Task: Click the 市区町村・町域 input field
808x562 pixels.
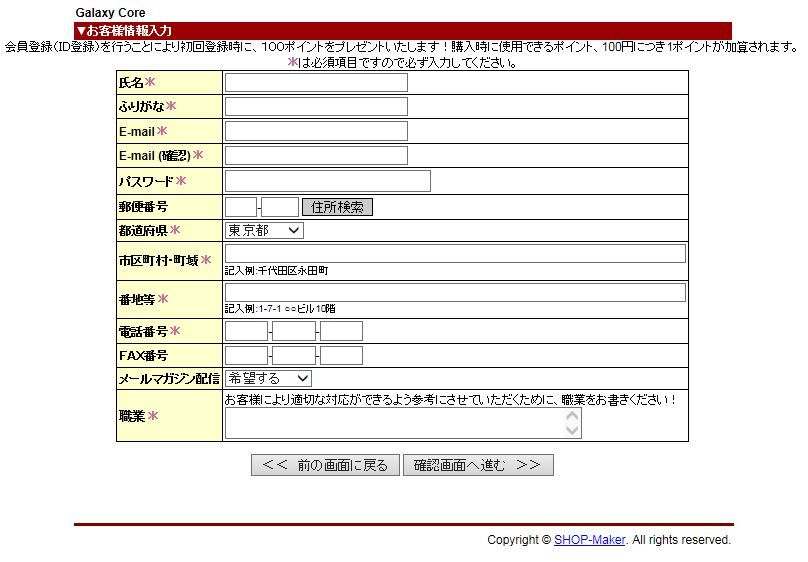Action: click(455, 253)
